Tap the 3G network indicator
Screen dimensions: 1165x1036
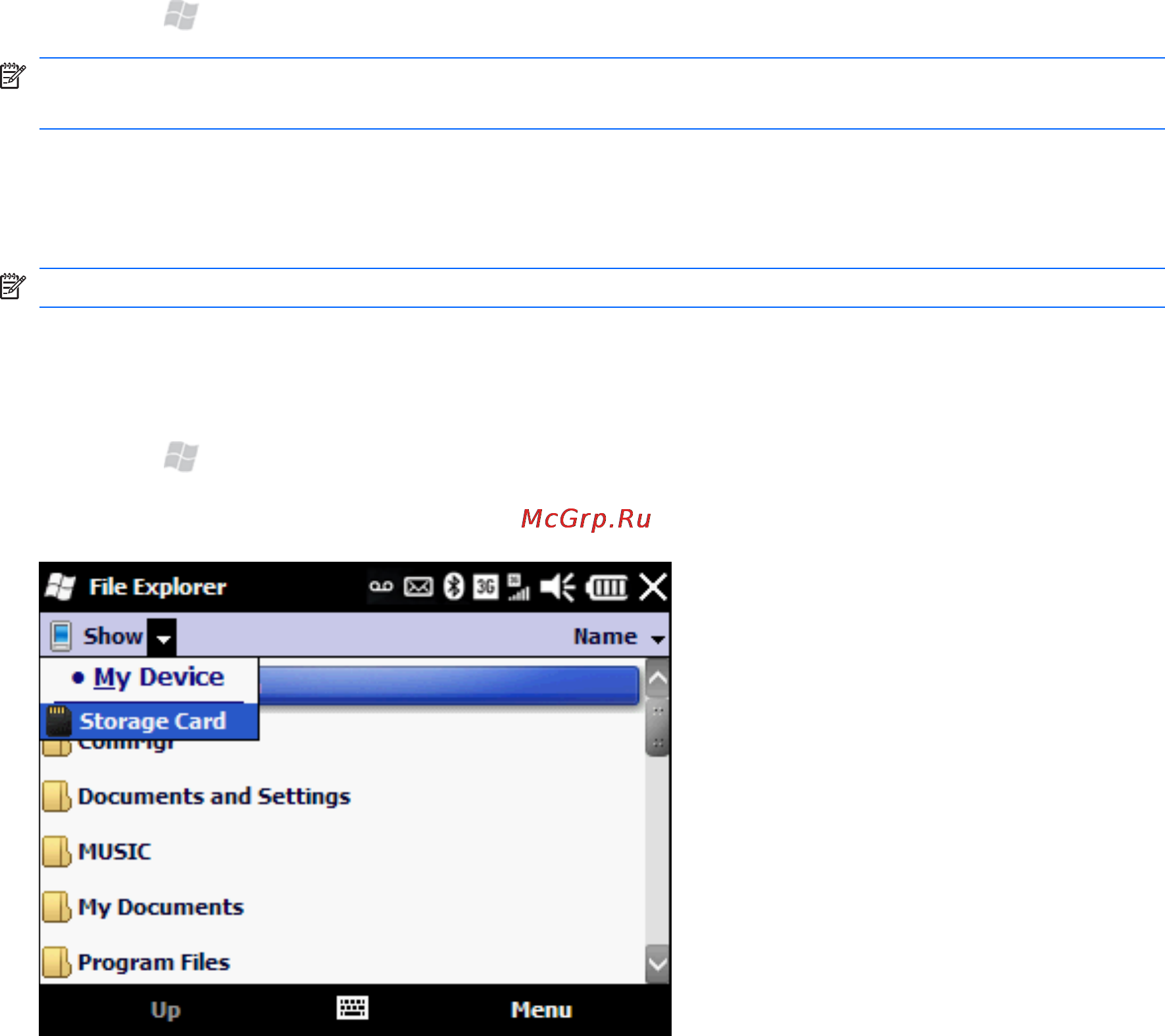tap(486, 586)
